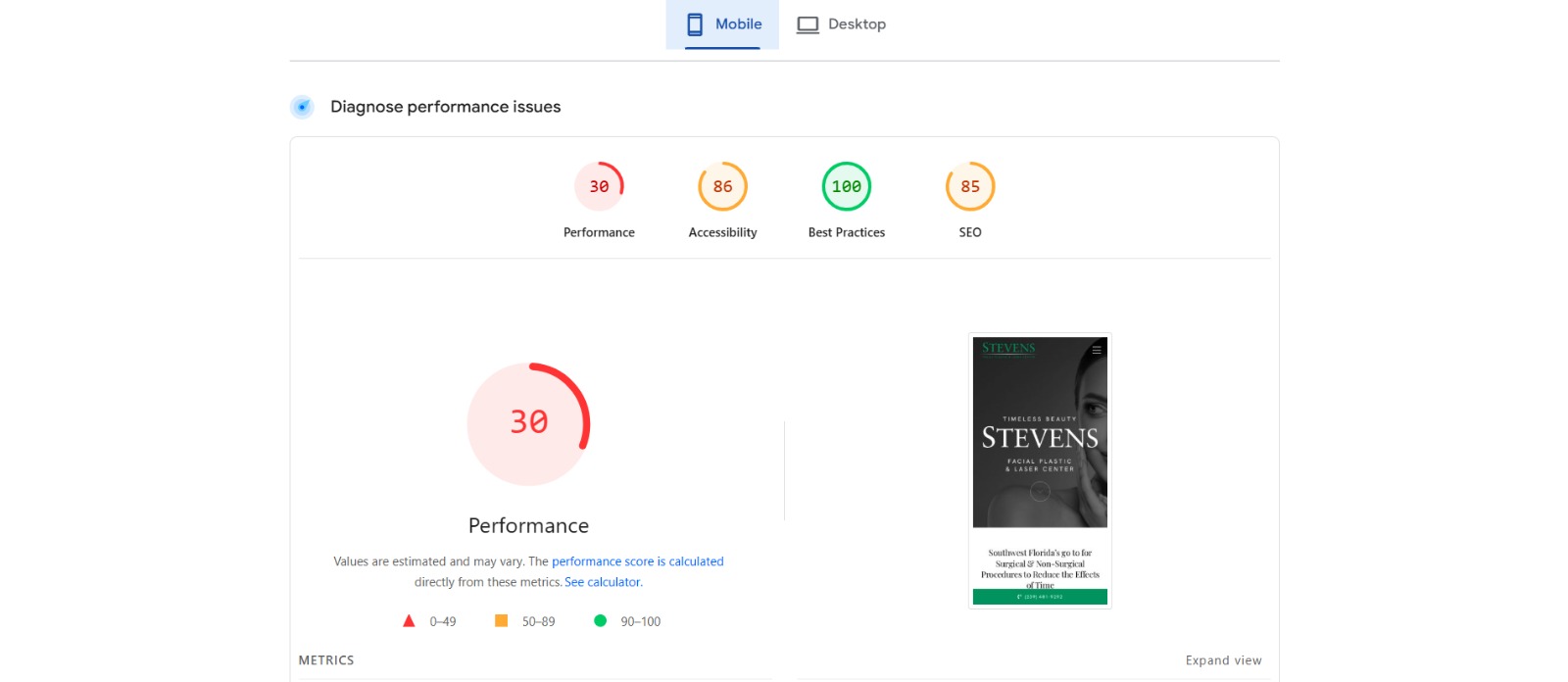Select the SEO gauge showing 85
Image resolution: width=1568 pixels, height=682 pixels.
tap(969, 186)
